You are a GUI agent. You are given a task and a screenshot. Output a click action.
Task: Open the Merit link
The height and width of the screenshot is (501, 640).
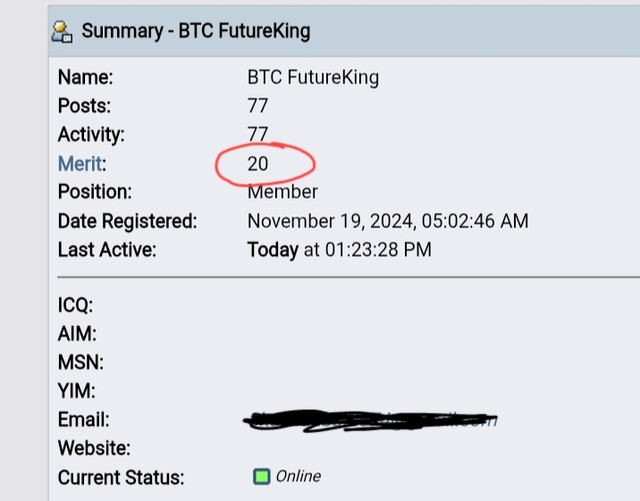tap(80, 164)
